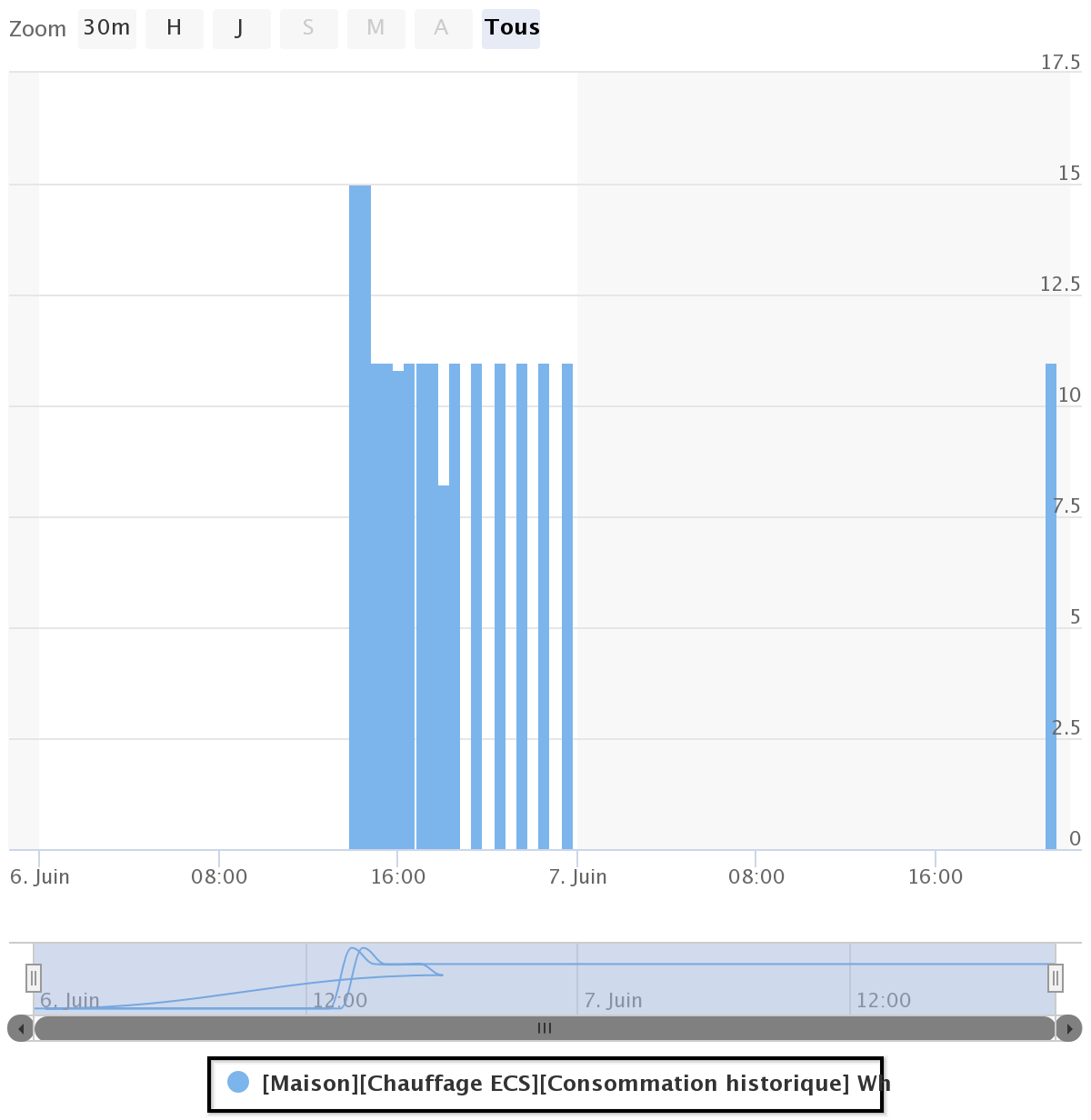Grab the right navigator range handle
This screenshot has height=1120, width=1091.
[1056, 978]
